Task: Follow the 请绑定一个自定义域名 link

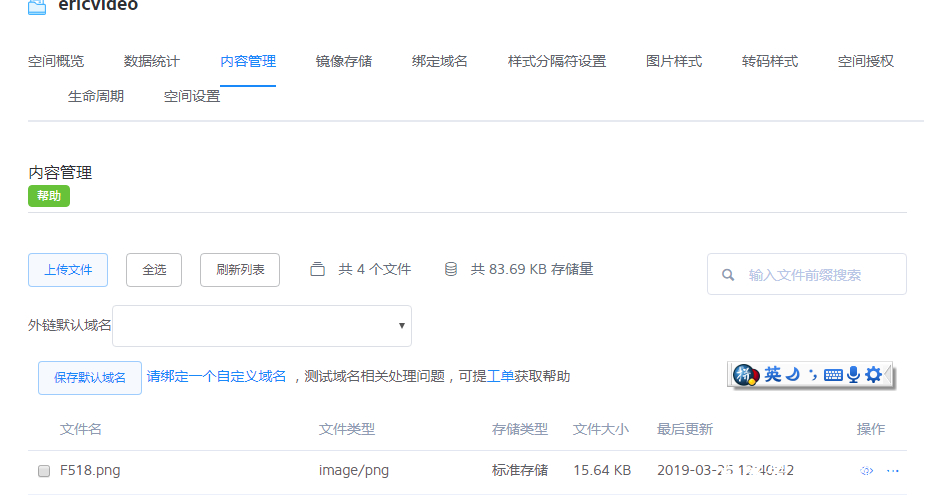Action: point(216,377)
